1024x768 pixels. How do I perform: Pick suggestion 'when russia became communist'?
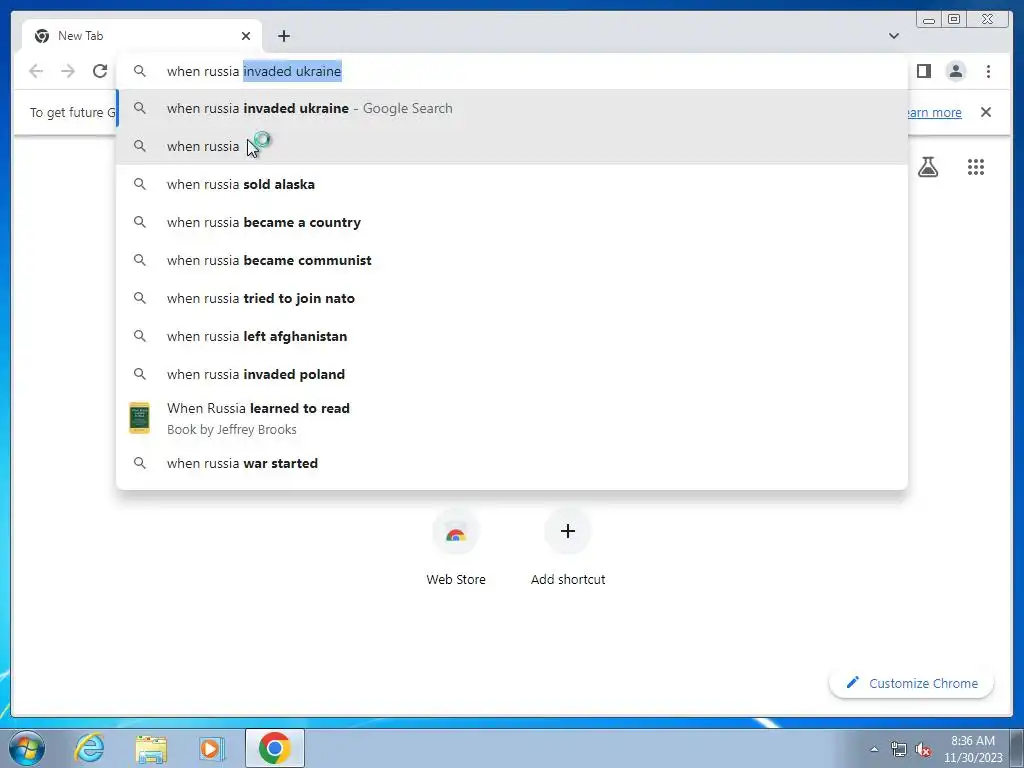coord(512,260)
